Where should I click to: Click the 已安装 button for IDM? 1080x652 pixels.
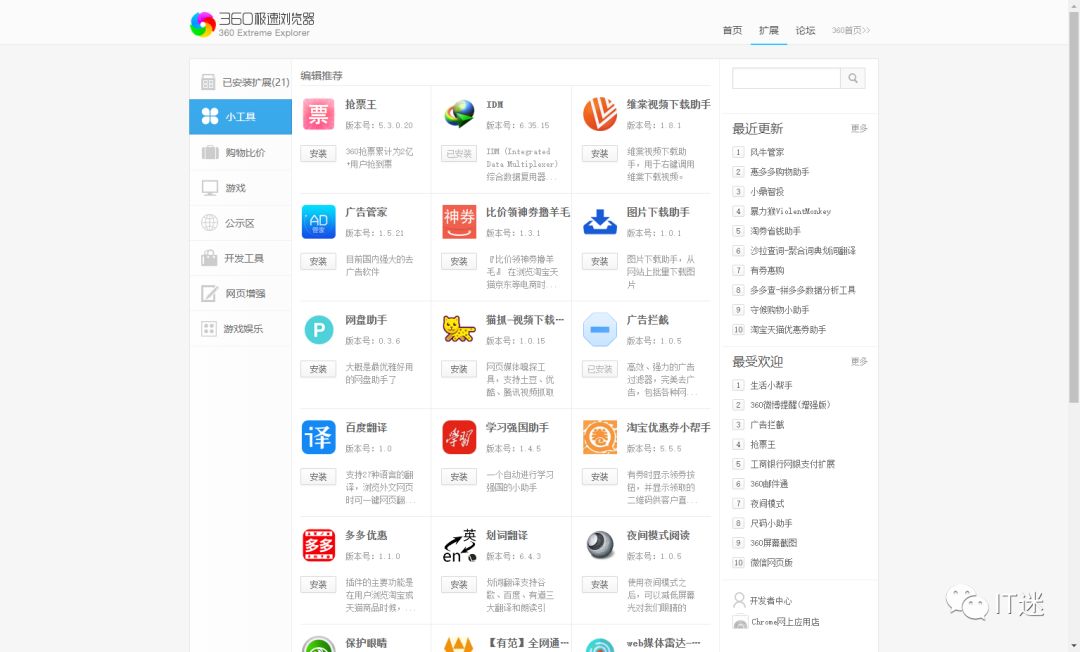(459, 154)
